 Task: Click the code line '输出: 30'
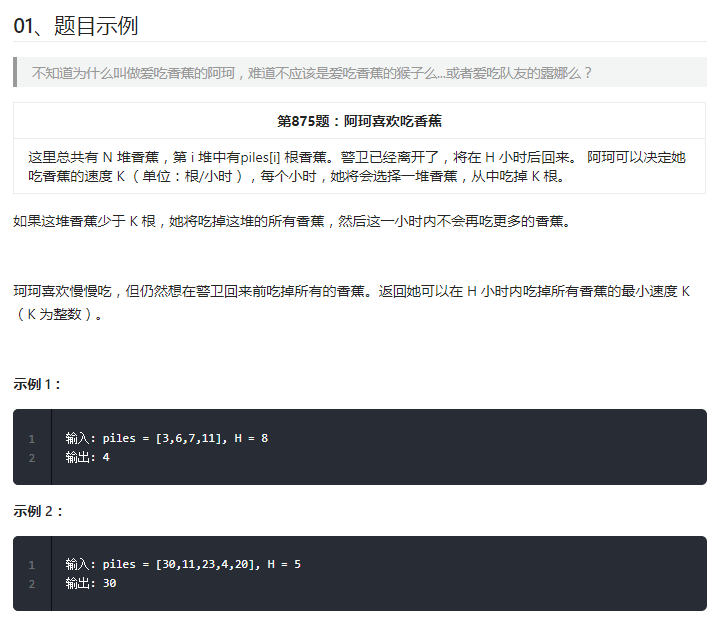click(x=90, y=583)
